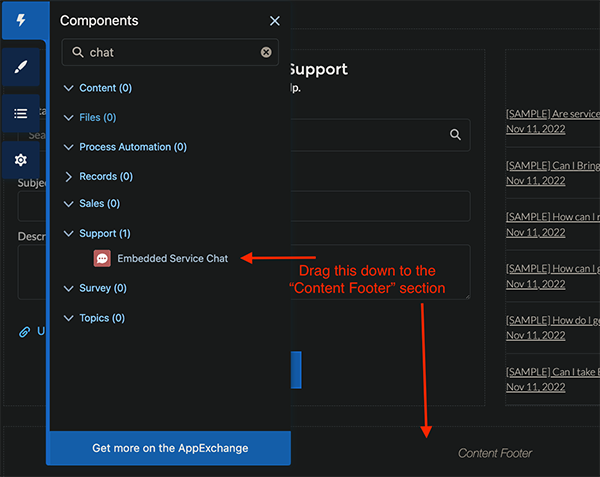This screenshot has width=600, height=477.
Task: Click Nov 11, 2022 under Are service
Action: (536, 129)
